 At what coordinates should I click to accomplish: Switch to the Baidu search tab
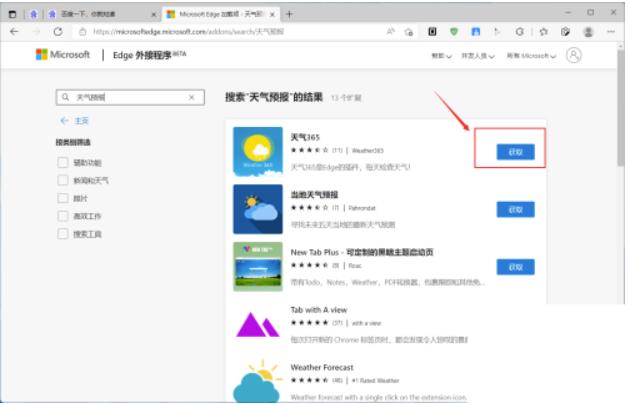point(102,14)
